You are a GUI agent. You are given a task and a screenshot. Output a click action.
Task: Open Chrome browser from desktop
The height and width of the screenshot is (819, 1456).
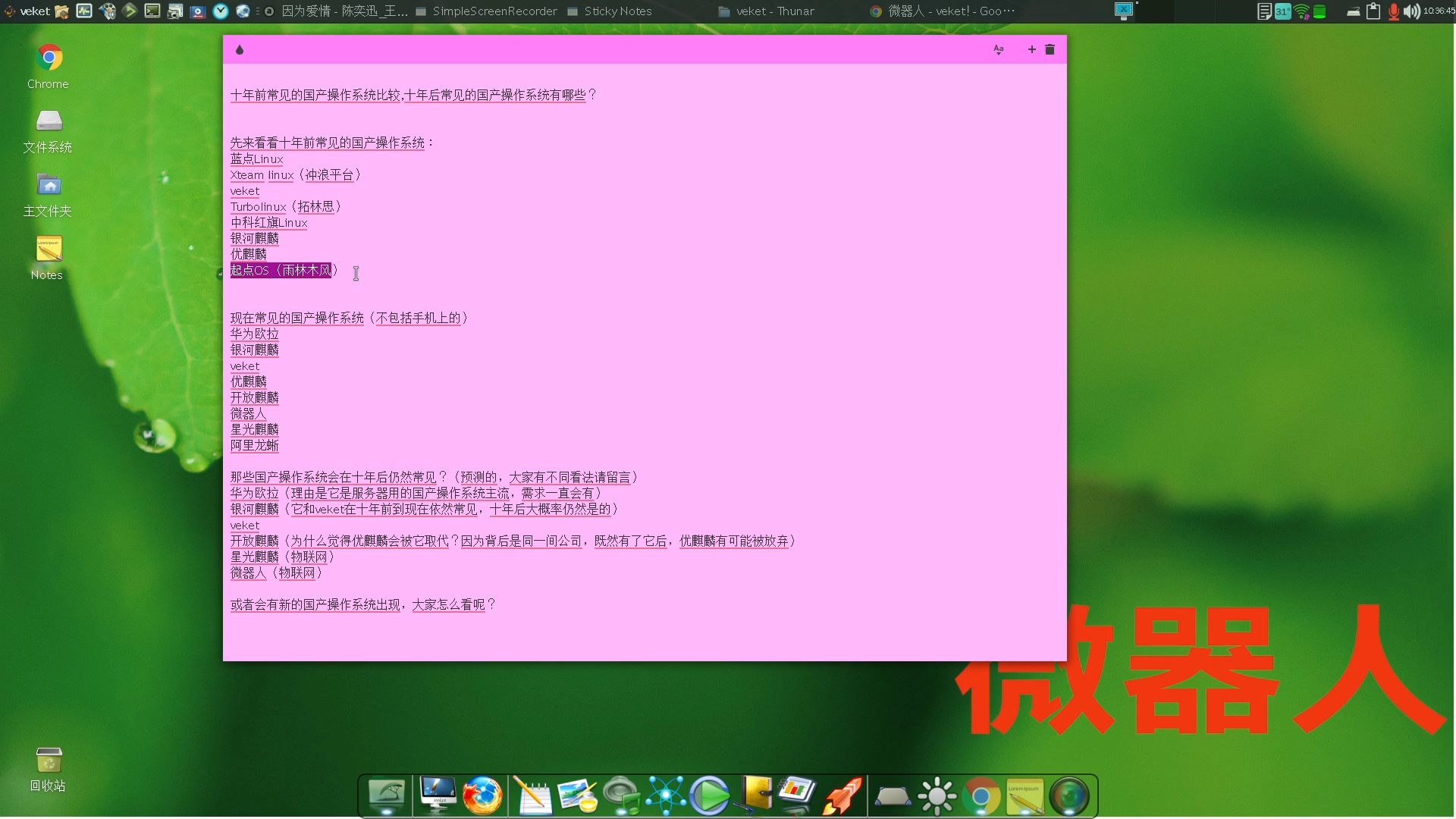[x=47, y=57]
